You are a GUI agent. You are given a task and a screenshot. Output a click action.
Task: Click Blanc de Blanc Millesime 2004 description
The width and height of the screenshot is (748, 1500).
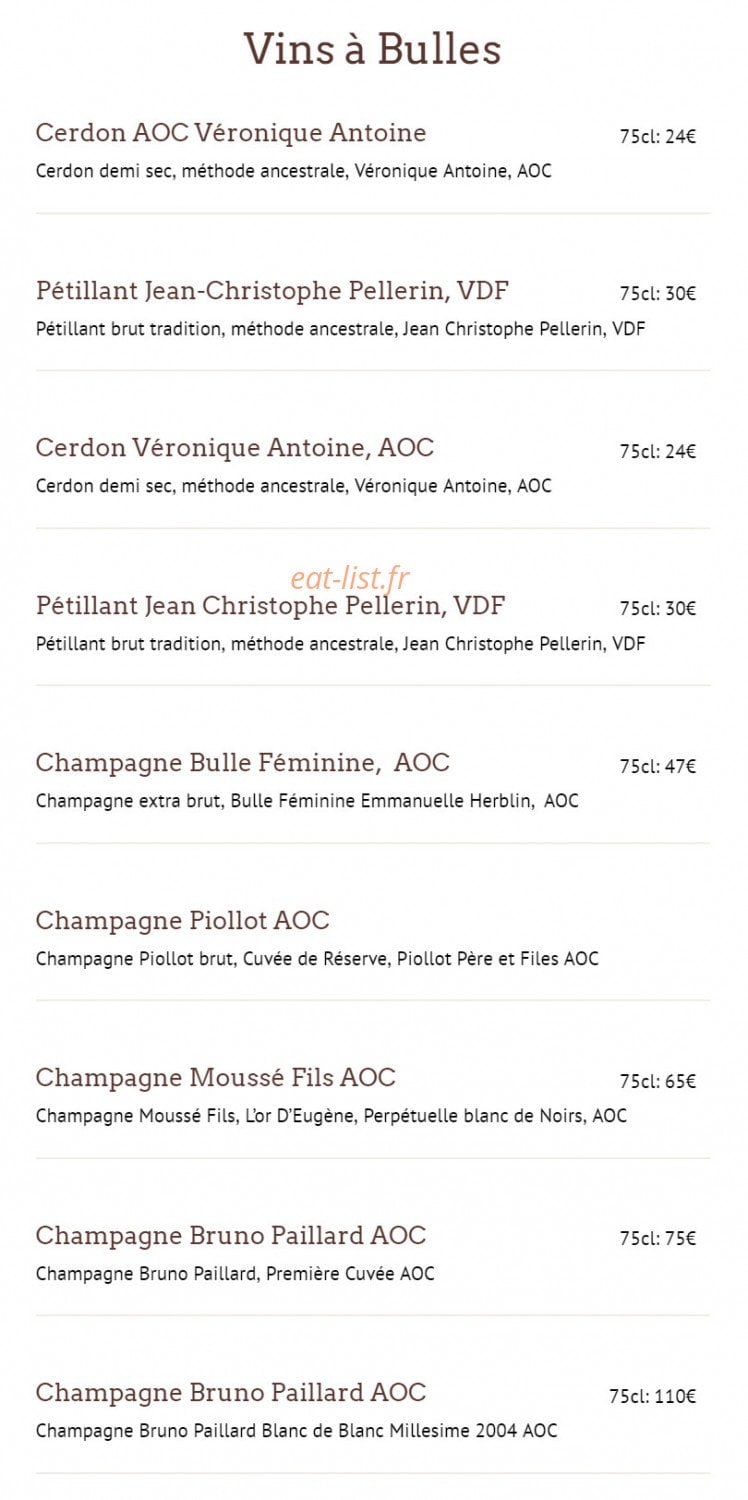pyautogui.click(x=297, y=1431)
